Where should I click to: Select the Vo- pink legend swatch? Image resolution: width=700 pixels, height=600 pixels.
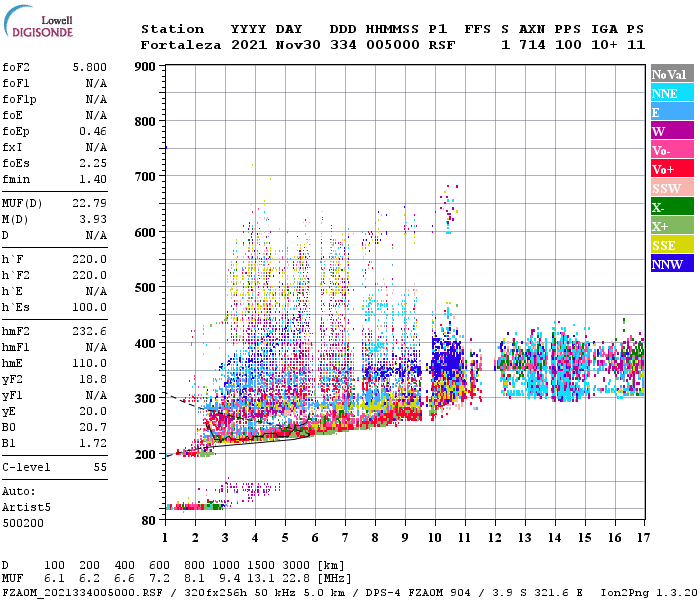(x=672, y=150)
